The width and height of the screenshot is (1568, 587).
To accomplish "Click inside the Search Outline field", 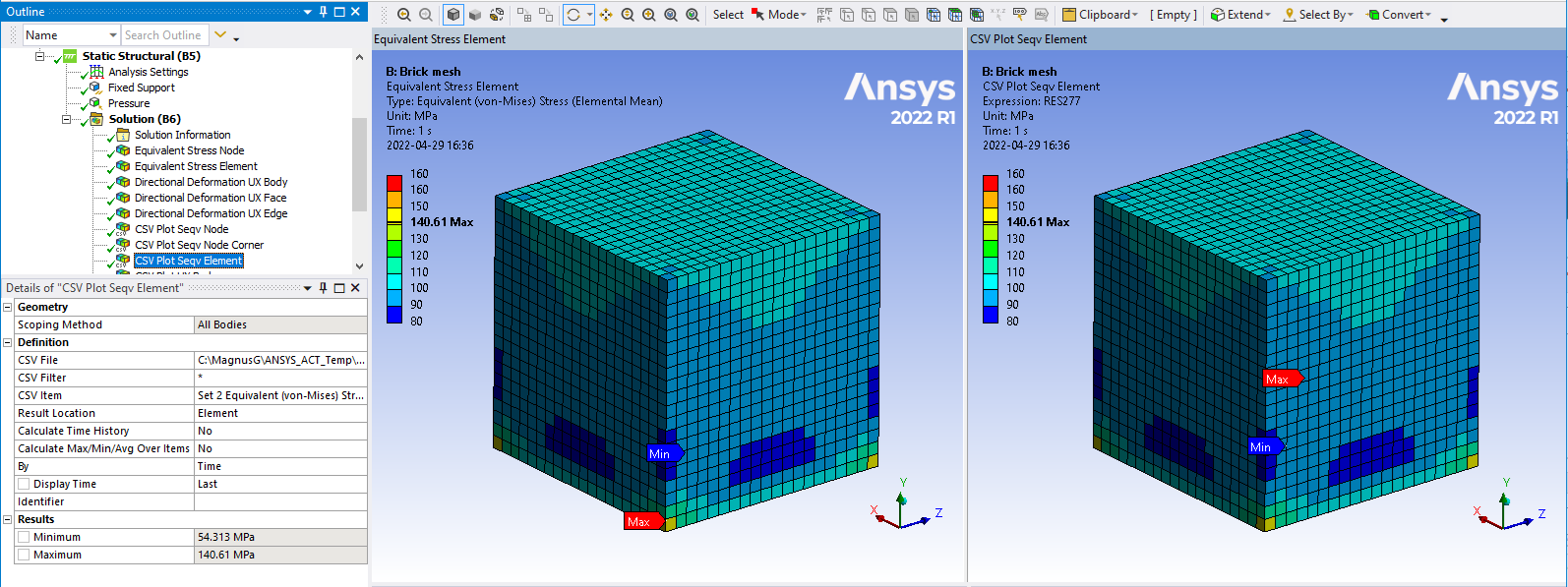I will 164,35.
